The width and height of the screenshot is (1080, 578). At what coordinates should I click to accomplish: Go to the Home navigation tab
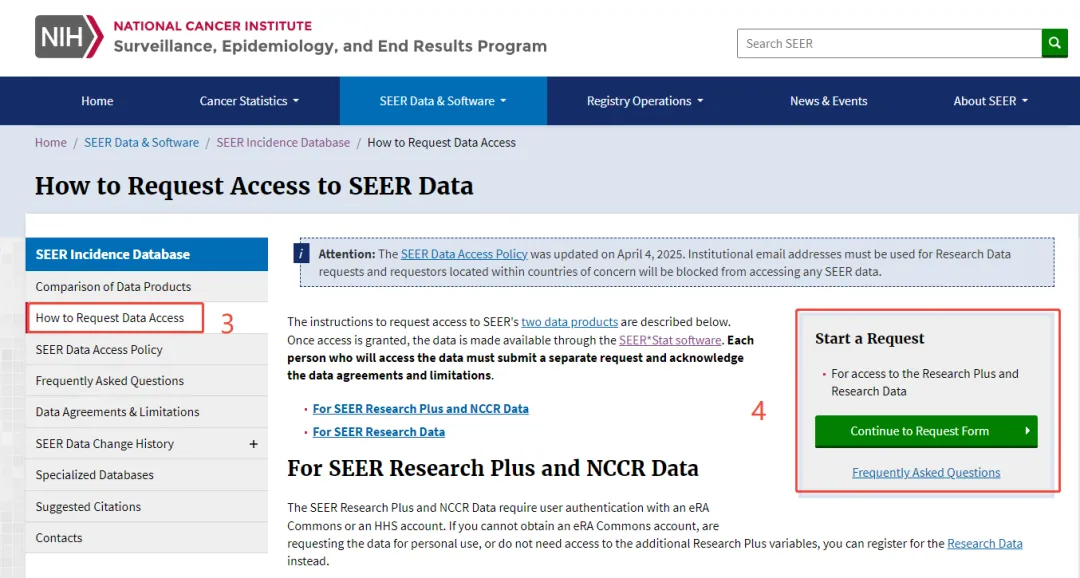(x=97, y=101)
